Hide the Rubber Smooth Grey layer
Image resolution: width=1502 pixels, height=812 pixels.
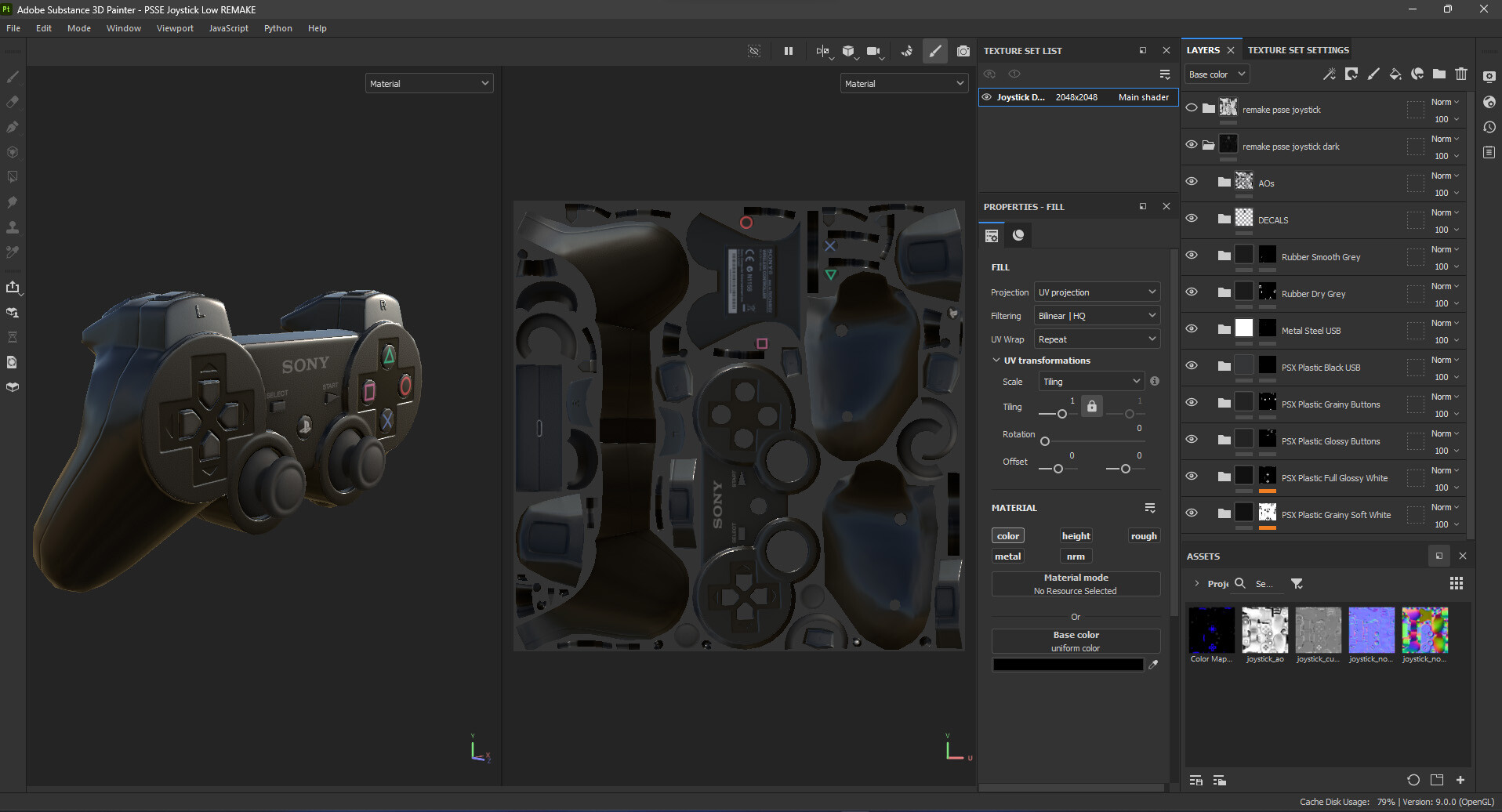coord(1192,254)
